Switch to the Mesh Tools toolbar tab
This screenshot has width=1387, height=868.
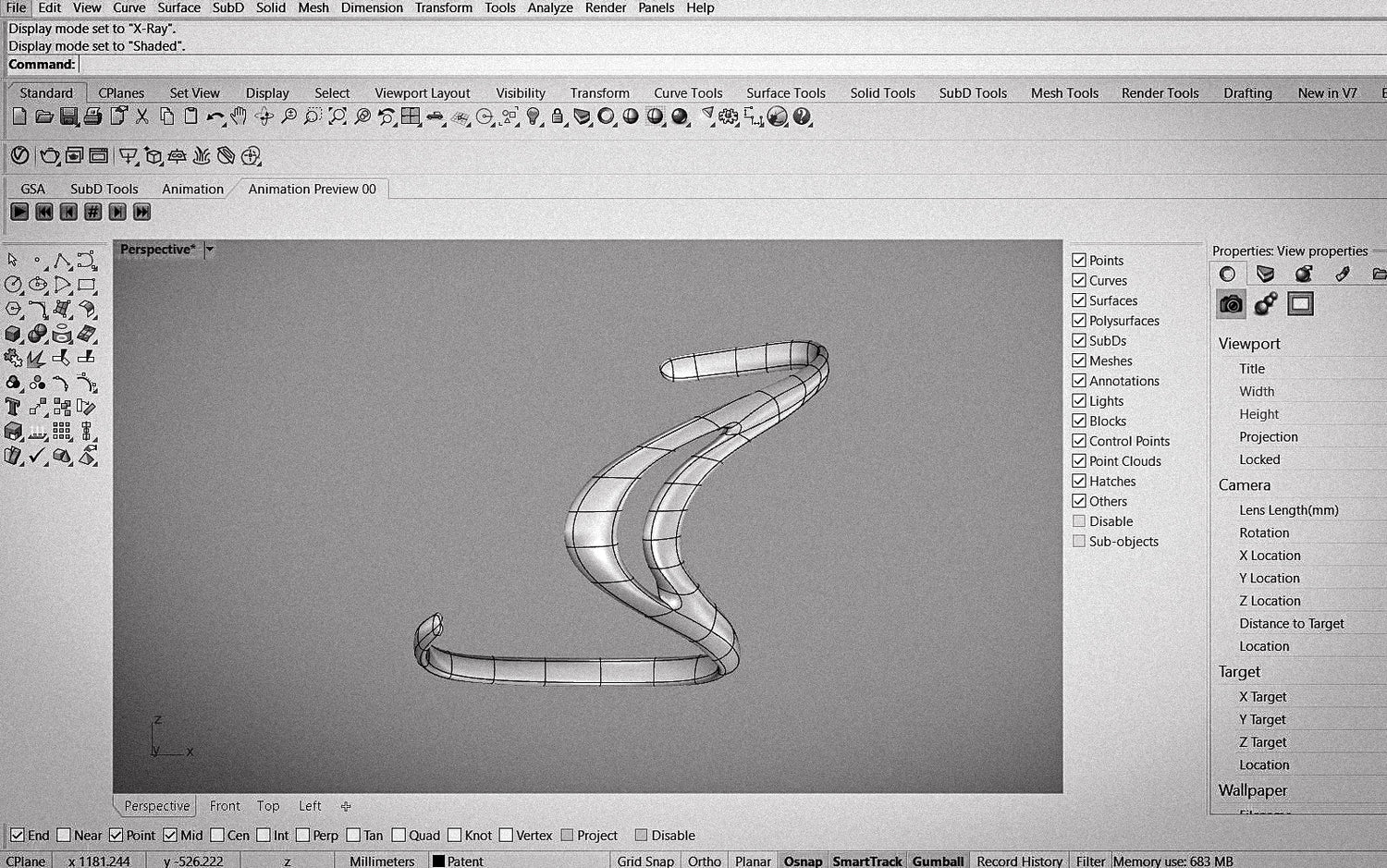pos(1064,92)
